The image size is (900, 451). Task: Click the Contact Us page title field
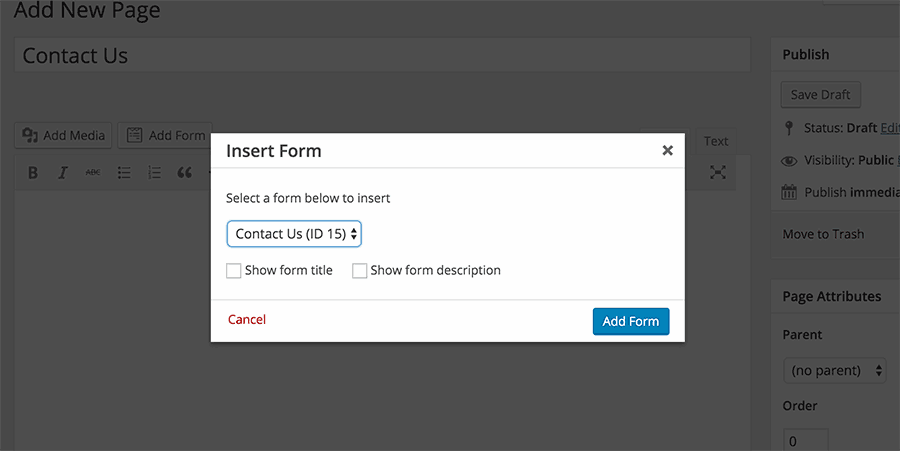pos(382,55)
